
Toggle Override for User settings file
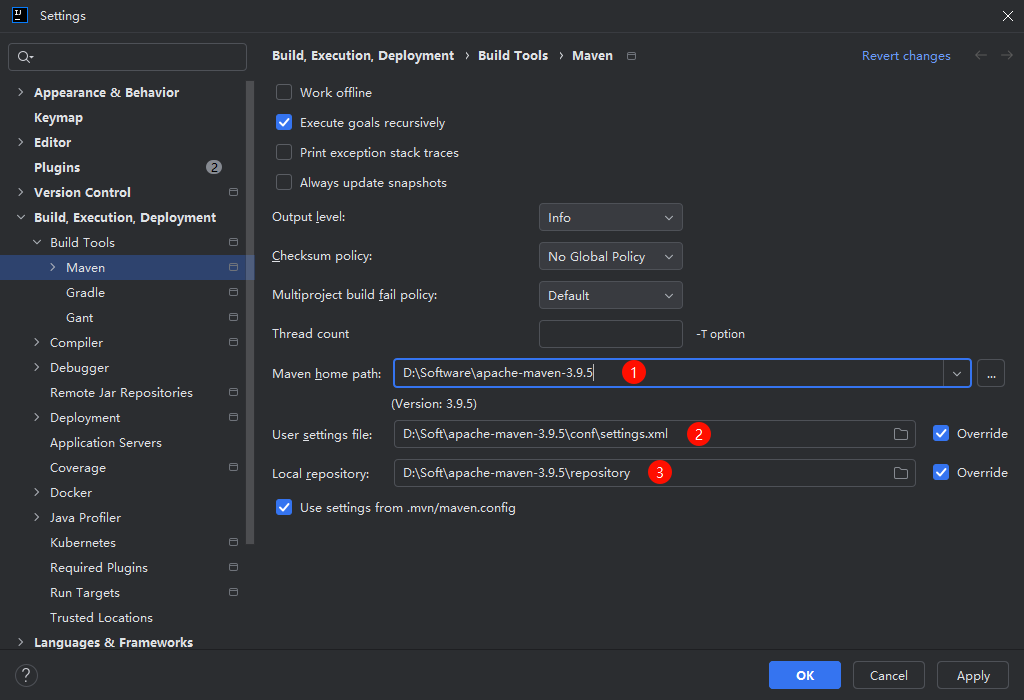tap(941, 434)
